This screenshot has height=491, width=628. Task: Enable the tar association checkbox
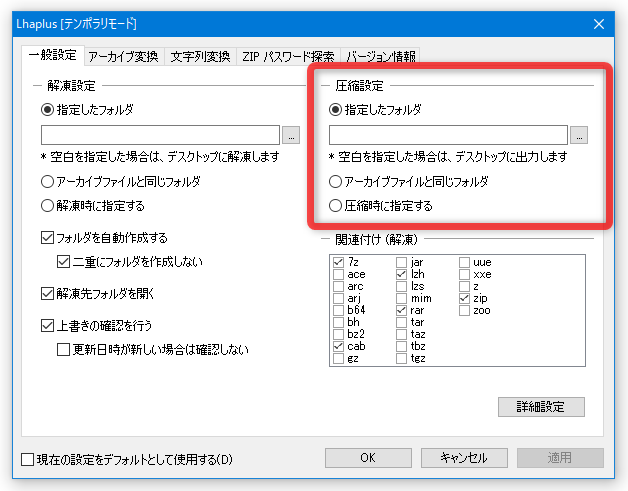click(401, 322)
